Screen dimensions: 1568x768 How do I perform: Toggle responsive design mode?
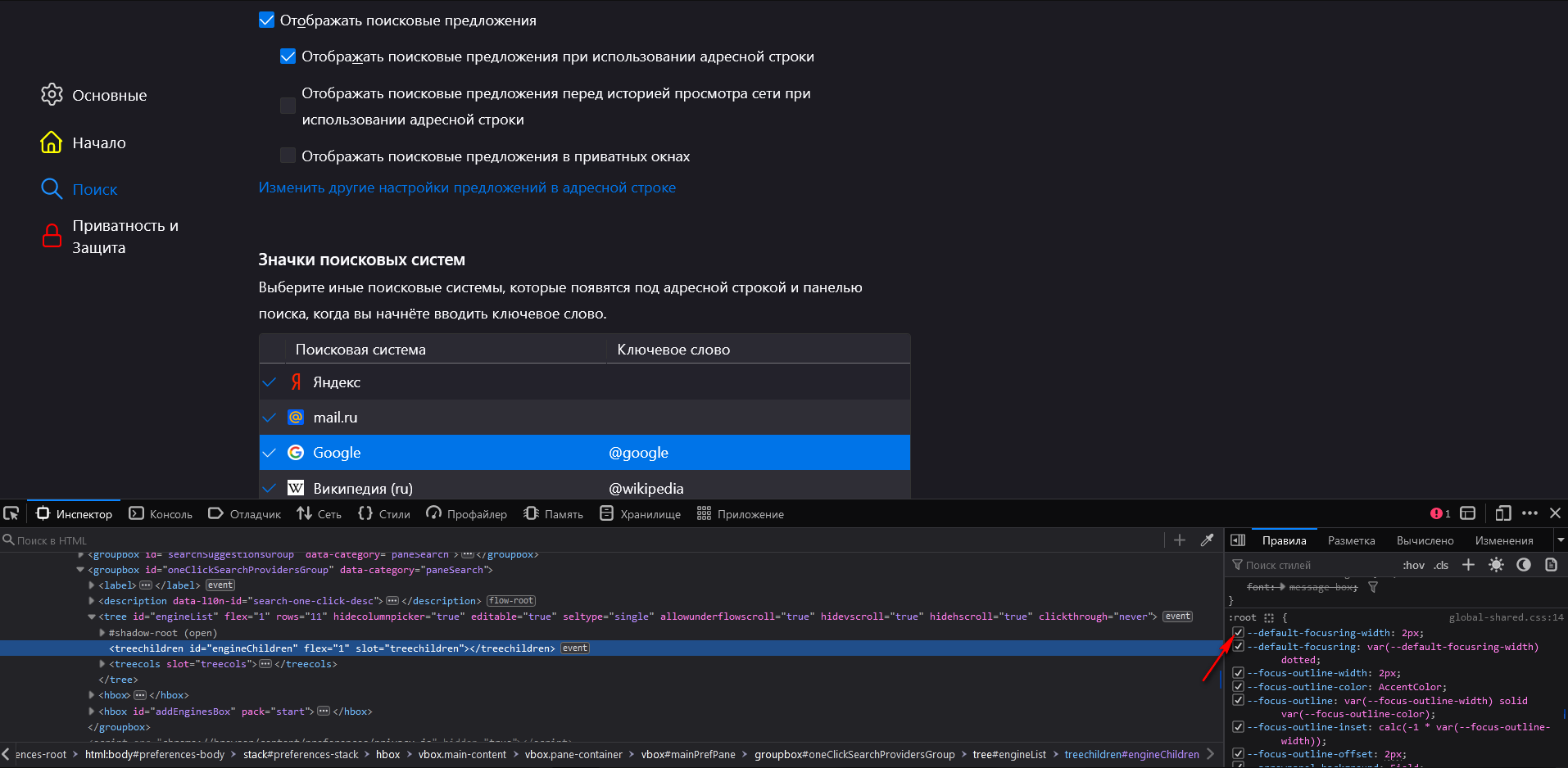pos(1502,513)
